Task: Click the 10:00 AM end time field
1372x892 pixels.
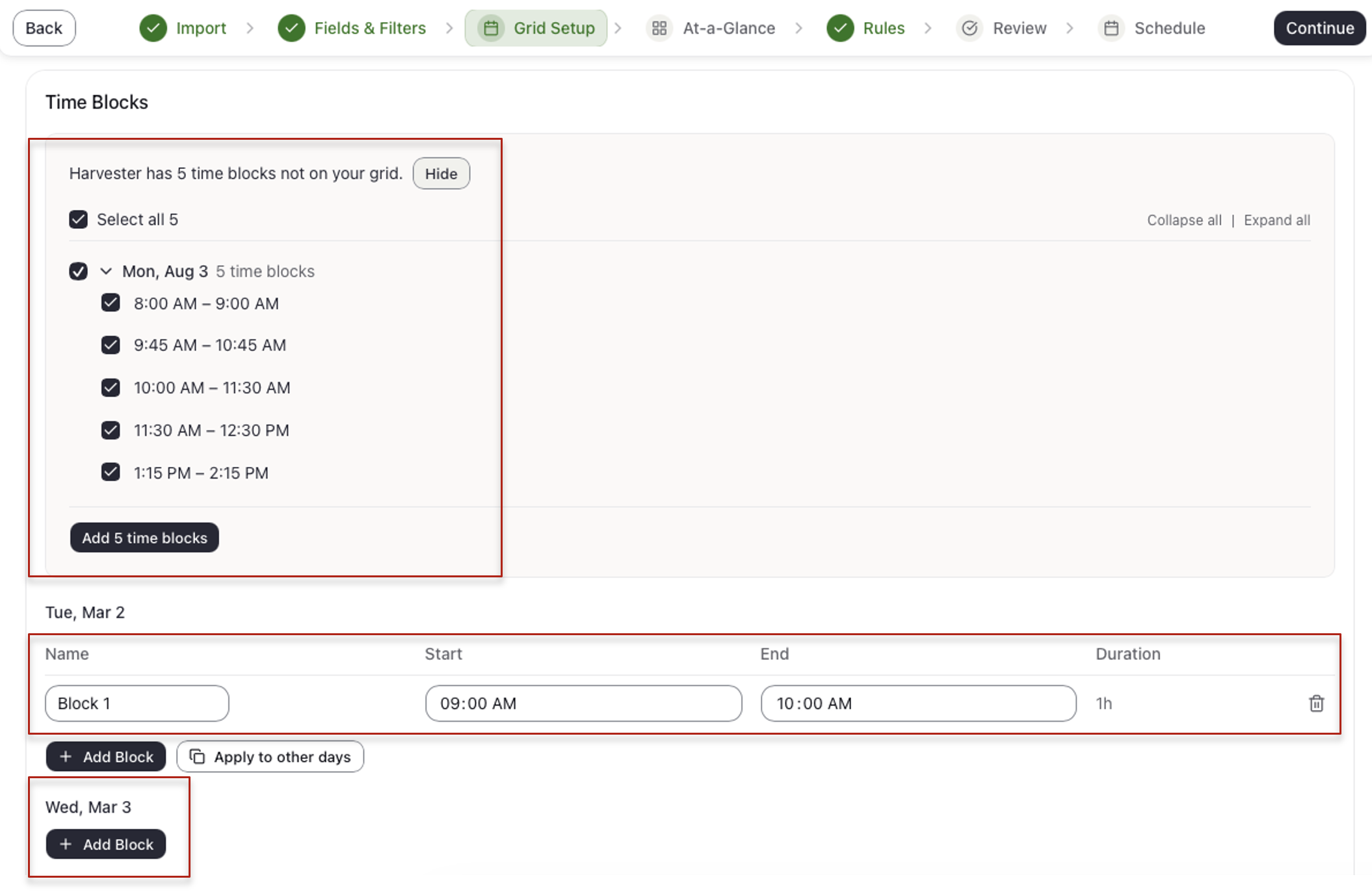Action: coord(918,703)
